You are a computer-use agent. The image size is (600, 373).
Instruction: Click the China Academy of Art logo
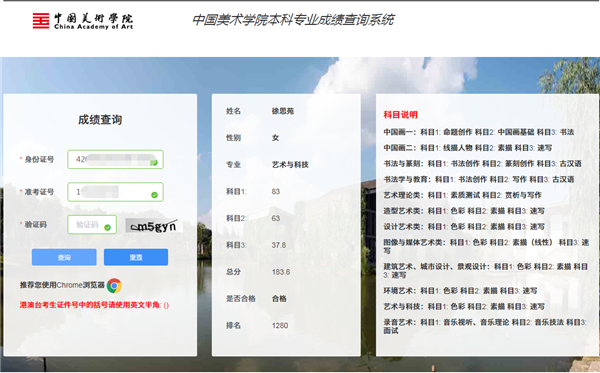83,21
